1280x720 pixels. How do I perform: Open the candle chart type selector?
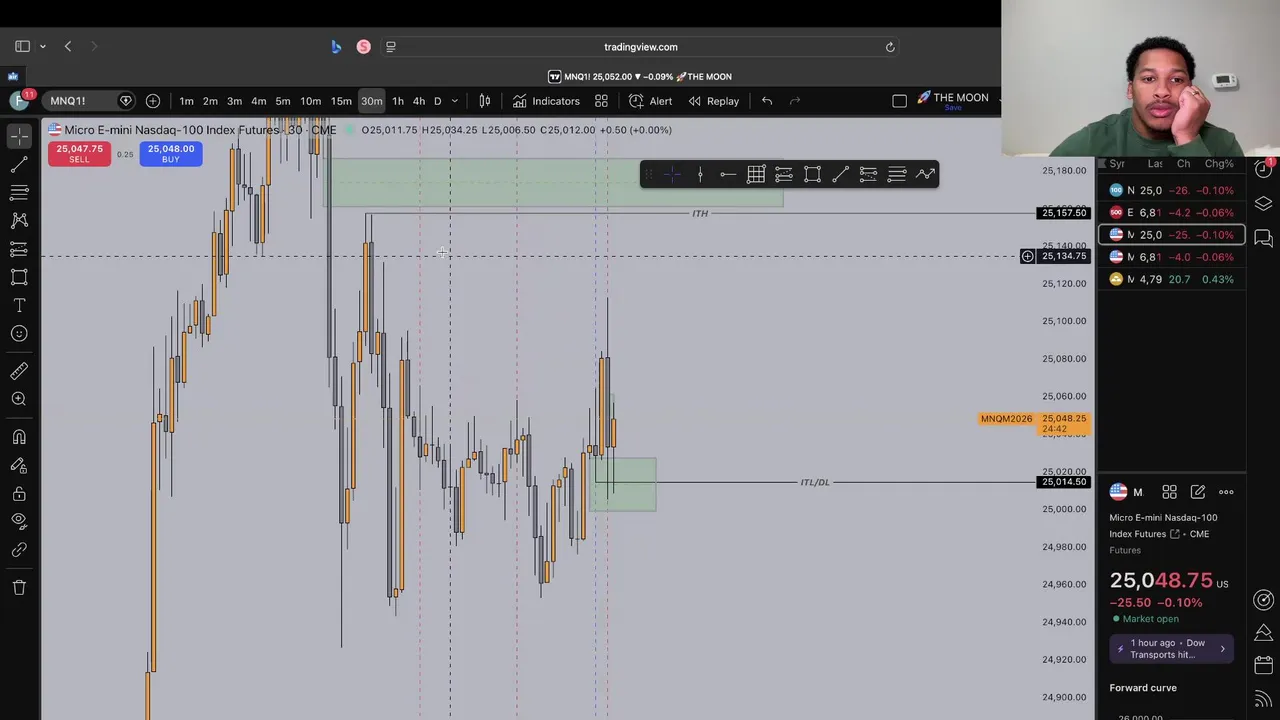click(485, 101)
